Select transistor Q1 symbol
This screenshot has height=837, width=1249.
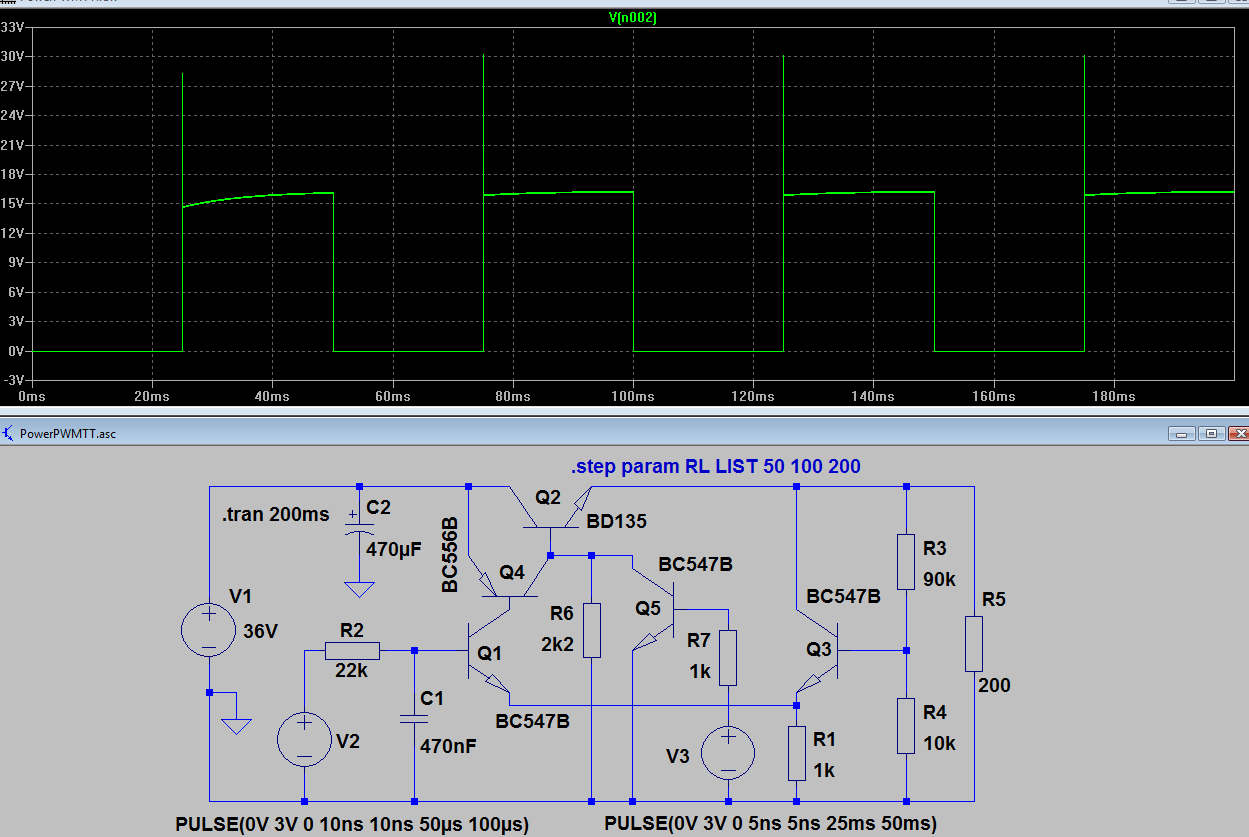pyautogui.click(x=488, y=657)
